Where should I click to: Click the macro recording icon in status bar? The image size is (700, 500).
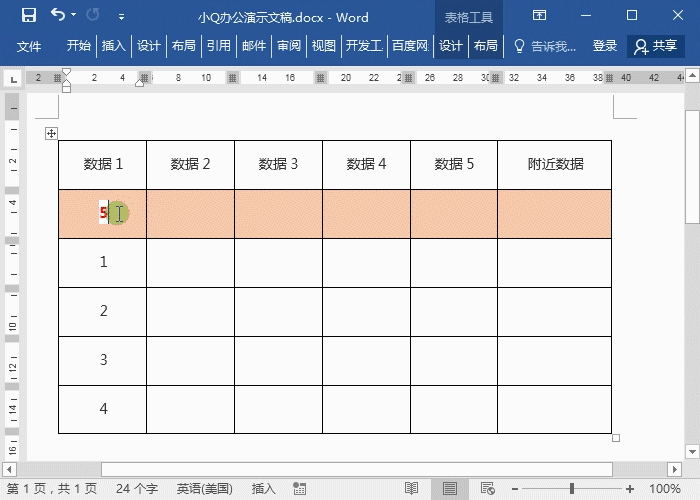(300, 489)
